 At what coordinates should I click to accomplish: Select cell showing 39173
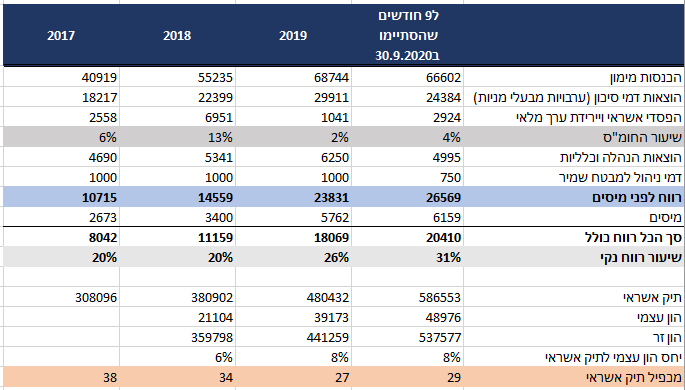pyautogui.click(x=332, y=318)
